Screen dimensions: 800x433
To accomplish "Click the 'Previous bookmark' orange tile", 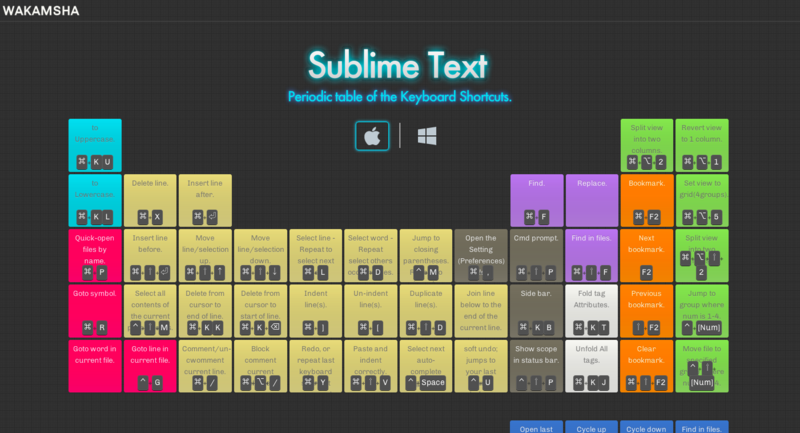I will pos(647,311).
